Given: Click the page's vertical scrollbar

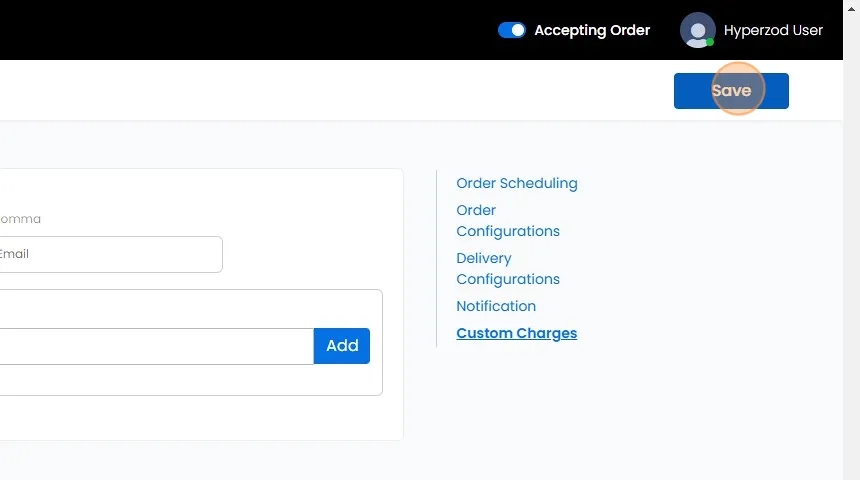Looking at the screenshot, I should [851, 240].
